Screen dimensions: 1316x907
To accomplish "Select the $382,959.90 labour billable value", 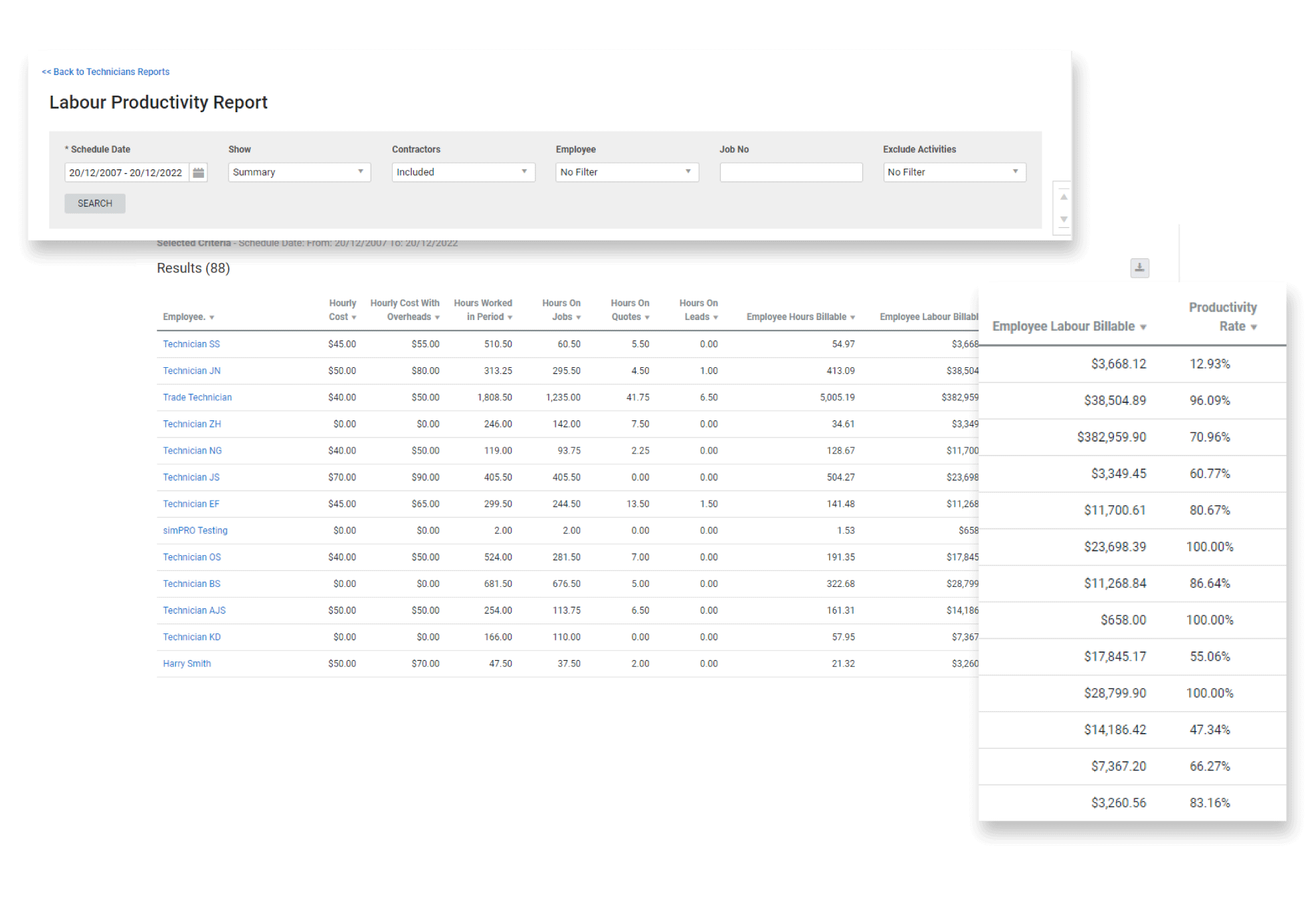I will point(1111,437).
